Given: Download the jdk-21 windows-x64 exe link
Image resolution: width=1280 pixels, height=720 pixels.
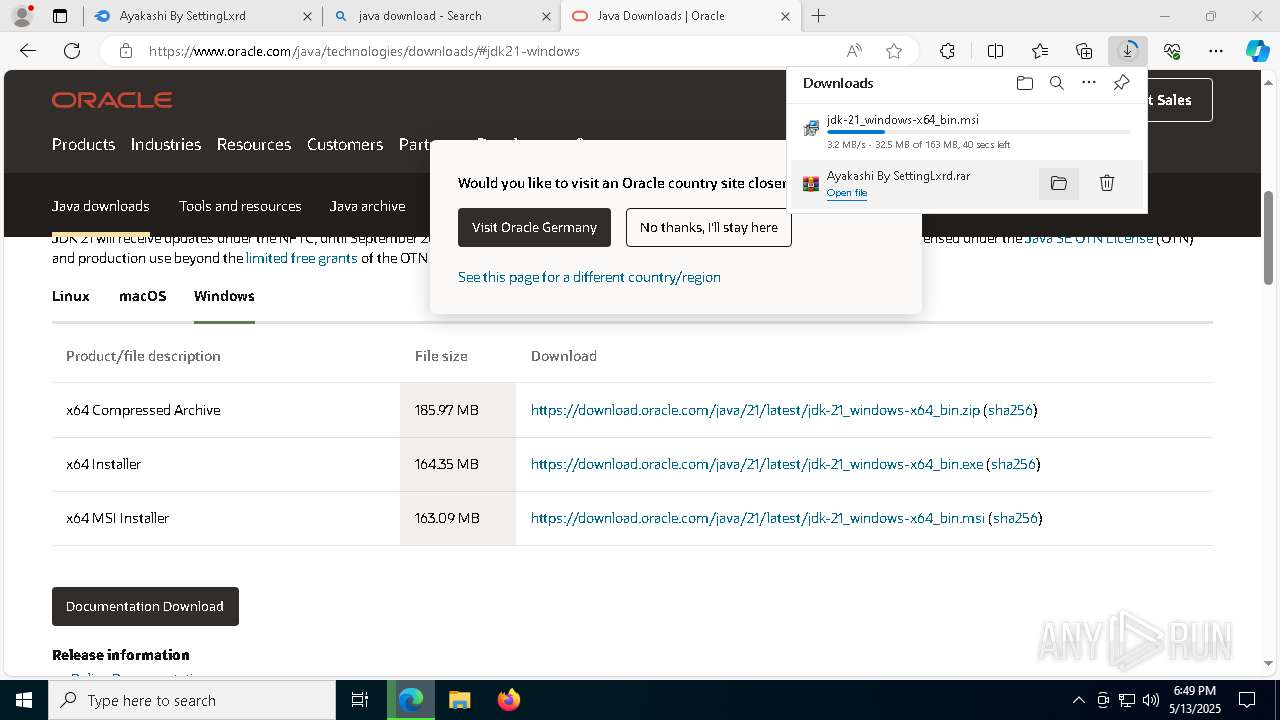Looking at the screenshot, I should point(757,464).
